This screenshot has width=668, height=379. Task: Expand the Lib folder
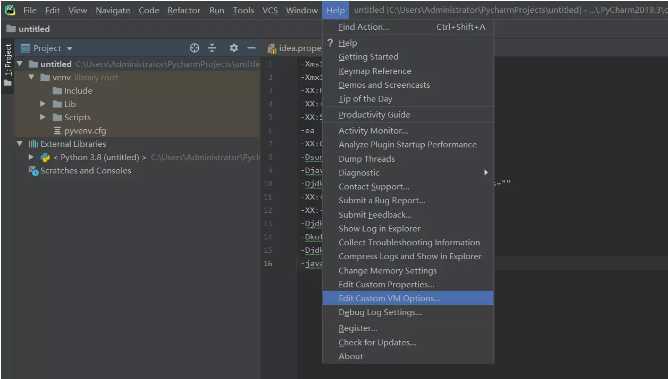[x=43, y=104]
